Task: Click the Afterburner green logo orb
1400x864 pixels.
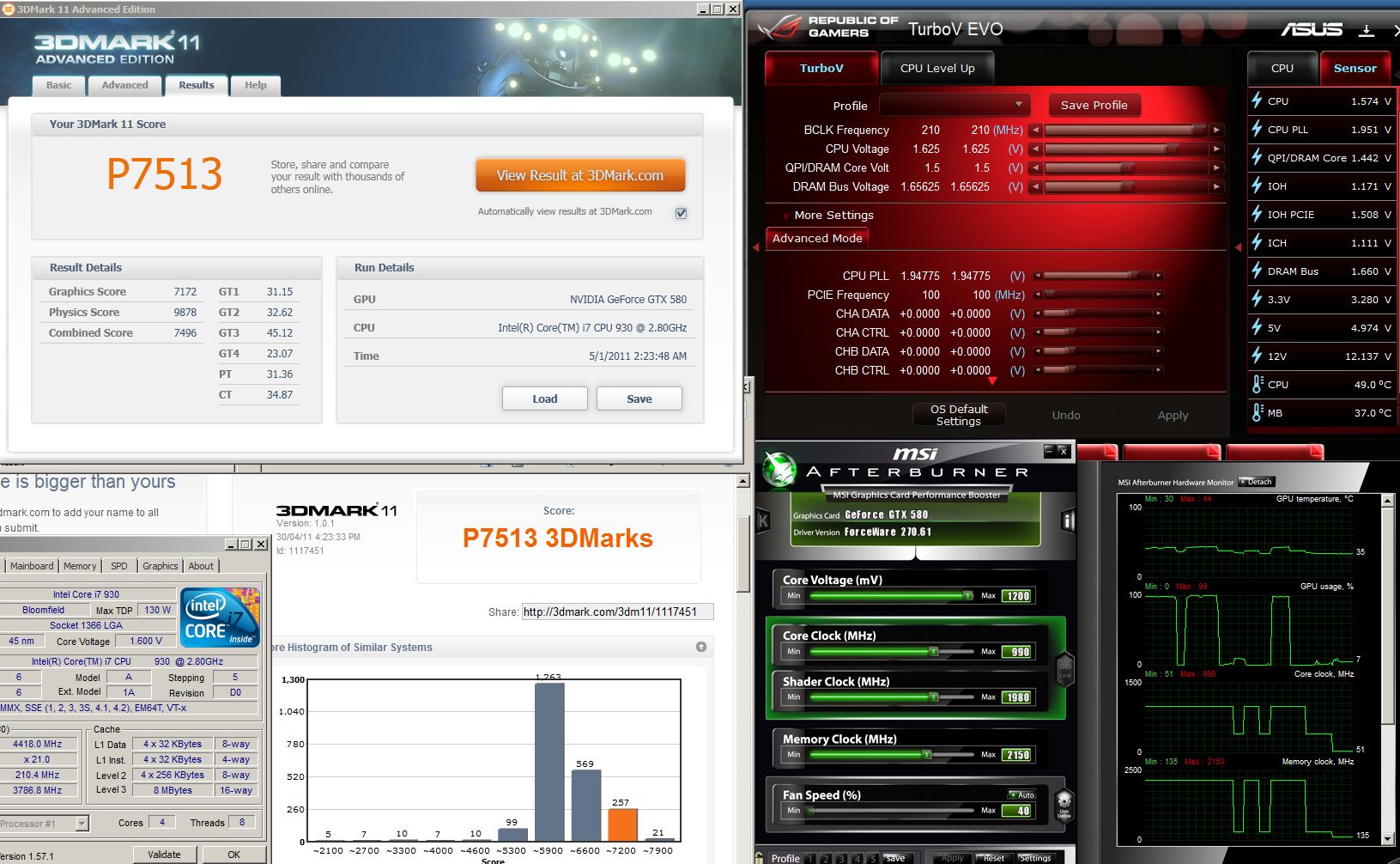Action: [x=780, y=469]
